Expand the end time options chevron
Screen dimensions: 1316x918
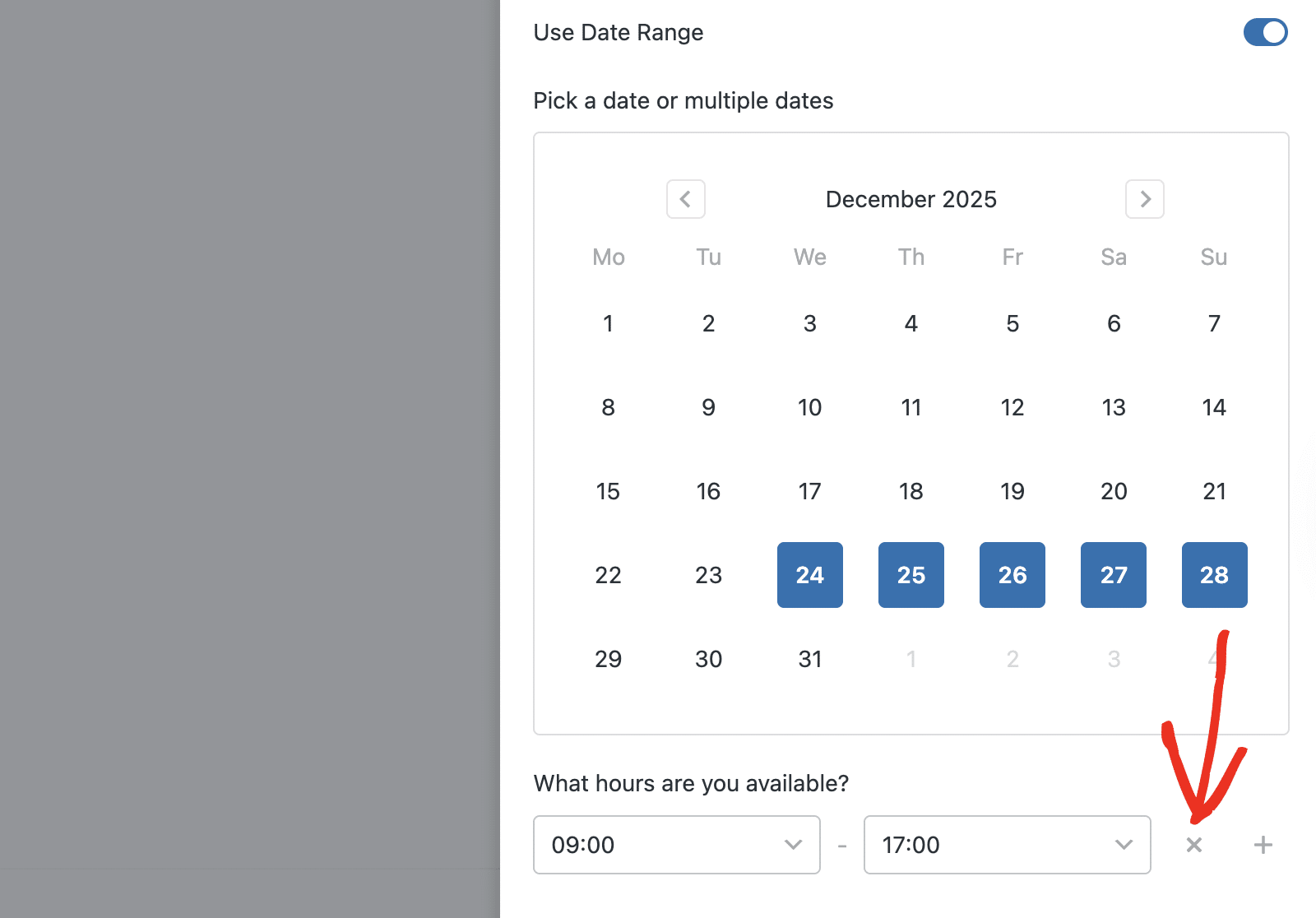(x=1124, y=845)
